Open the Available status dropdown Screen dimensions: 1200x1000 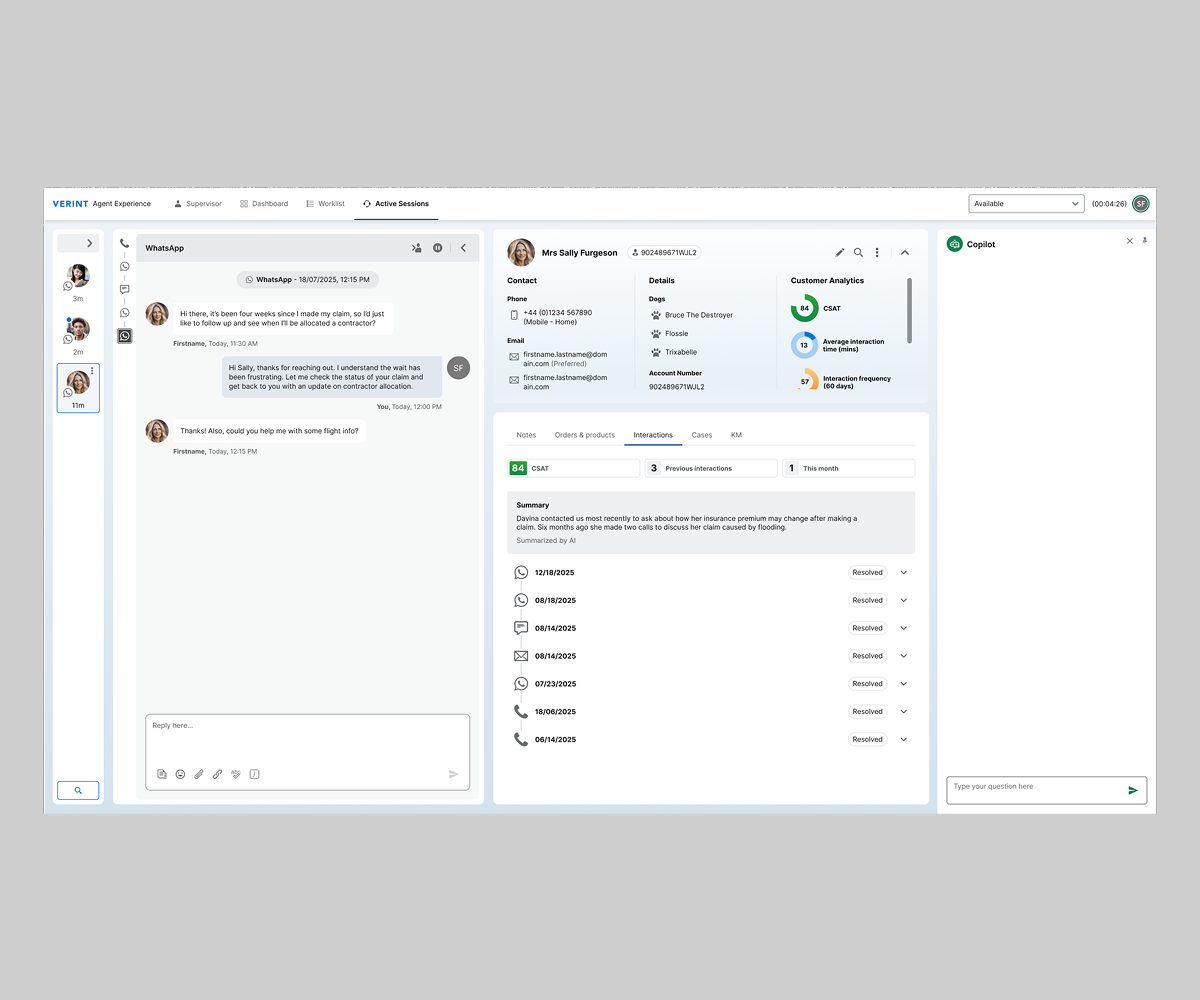tap(1026, 204)
